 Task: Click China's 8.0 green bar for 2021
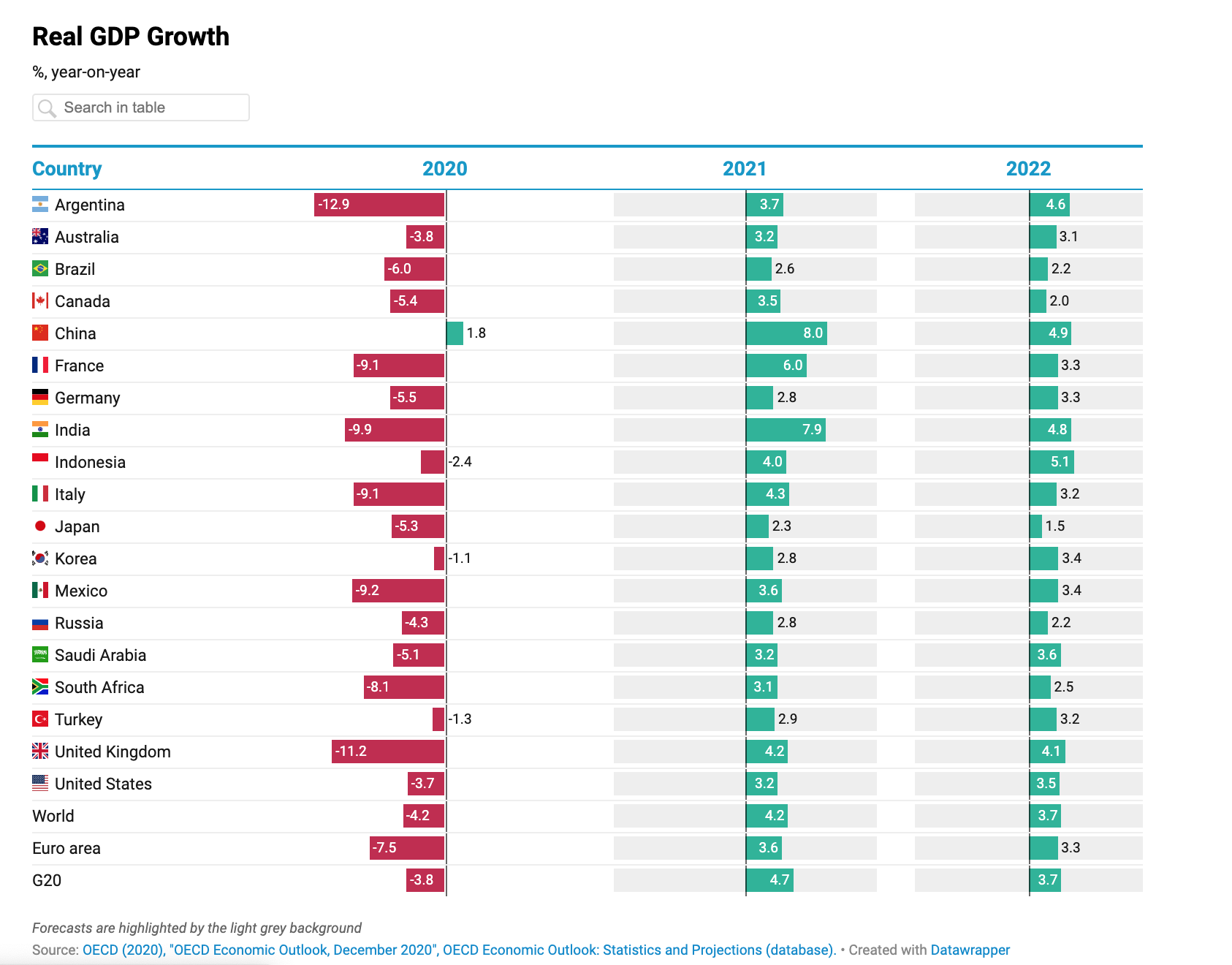click(786, 333)
